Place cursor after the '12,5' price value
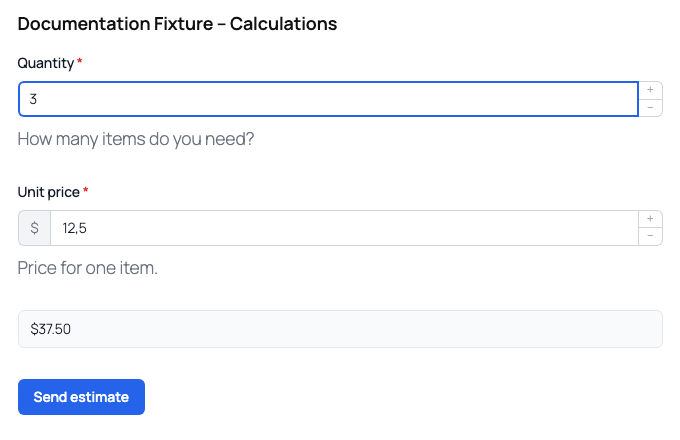 [x=88, y=228]
